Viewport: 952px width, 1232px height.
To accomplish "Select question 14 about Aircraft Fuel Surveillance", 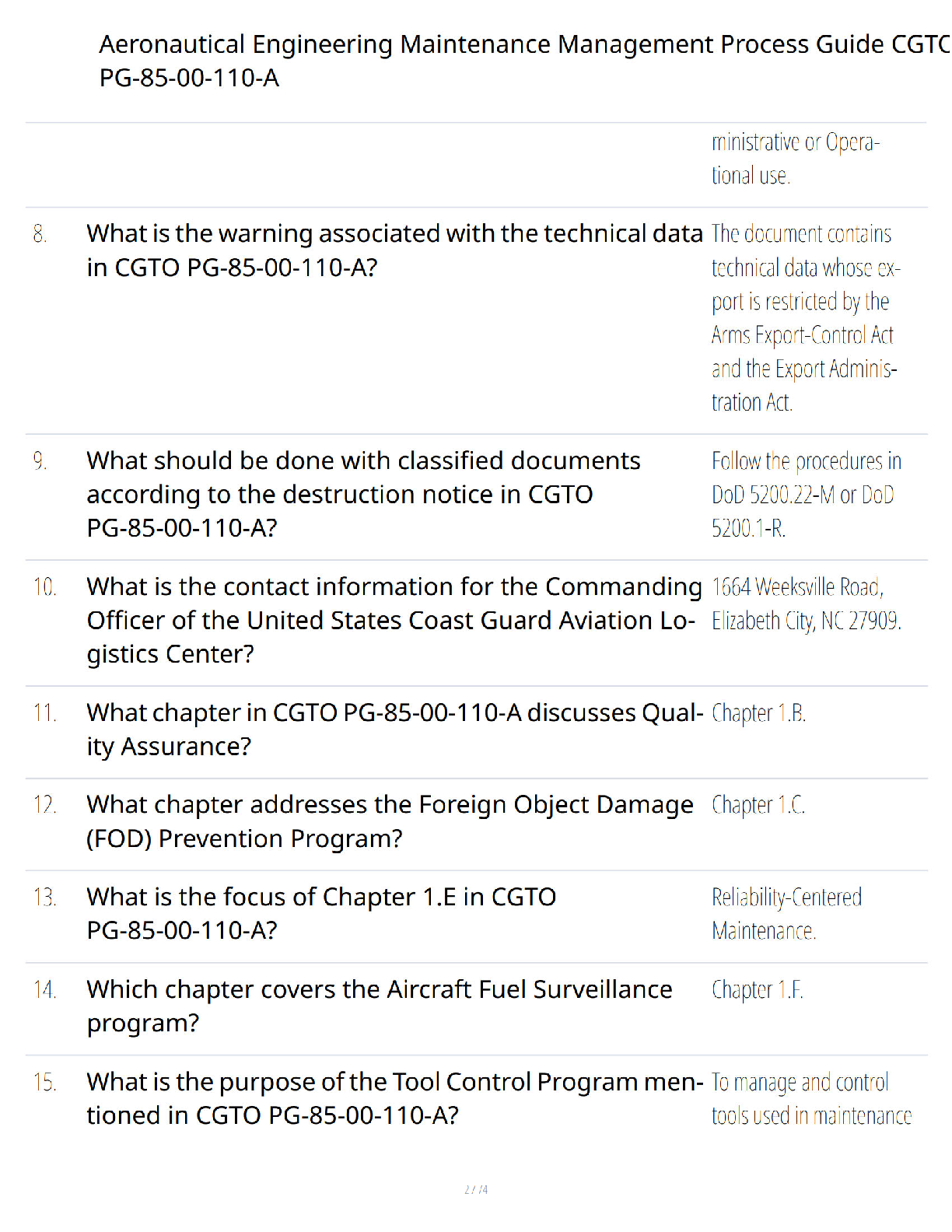I will coord(380,1006).
